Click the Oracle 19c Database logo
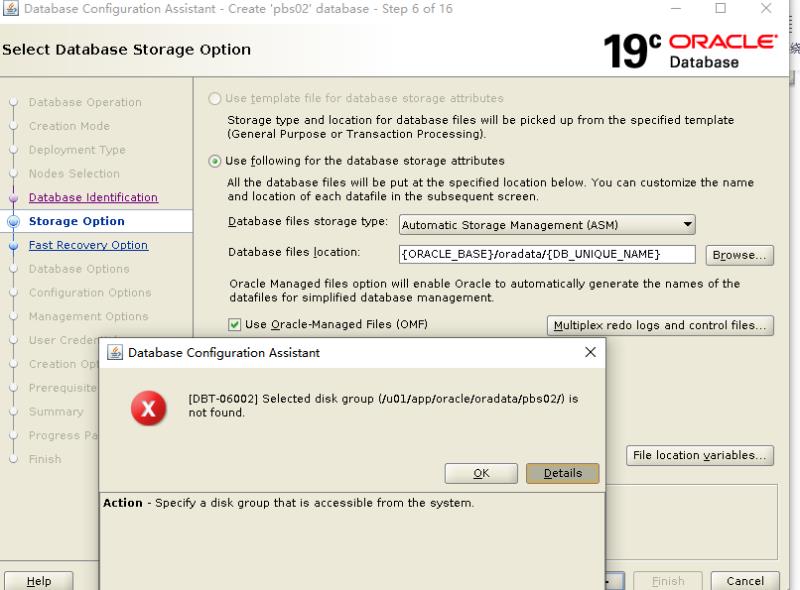This screenshot has height=590, width=800. (x=690, y=51)
